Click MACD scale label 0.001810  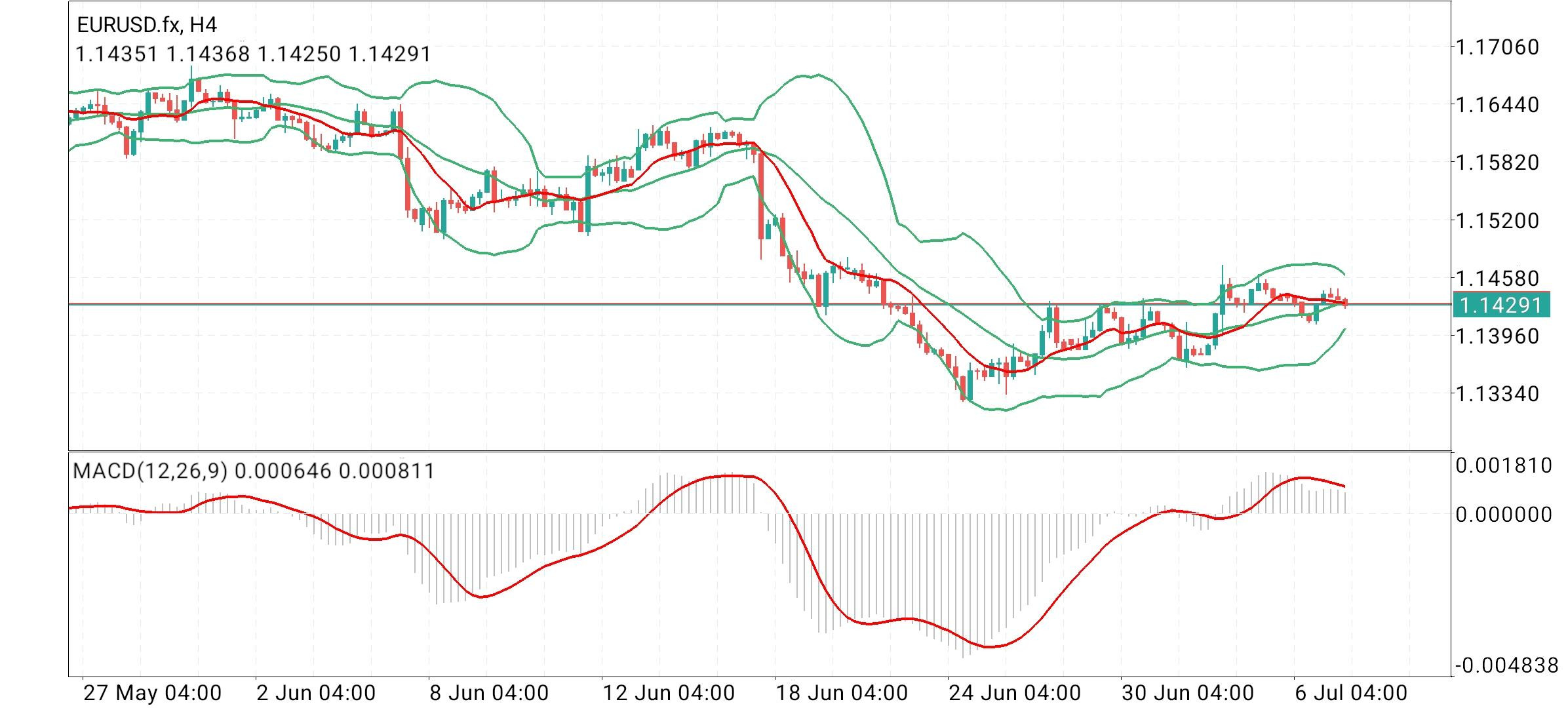click(1504, 465)
